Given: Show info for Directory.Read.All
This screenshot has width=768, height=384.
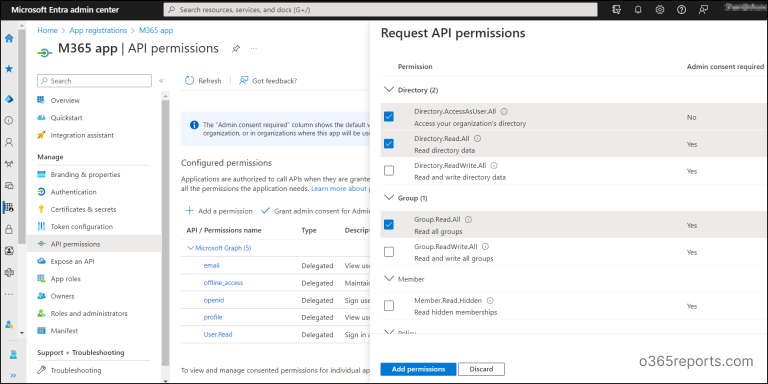Looking at the screenshot, I should coord(478,139).
